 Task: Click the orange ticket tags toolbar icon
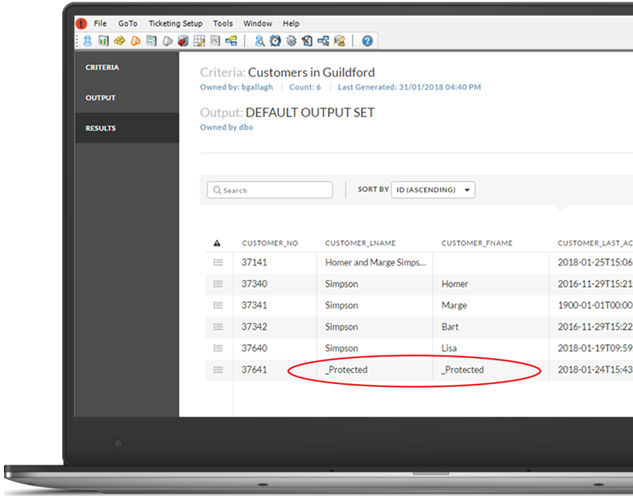[136, 41]
